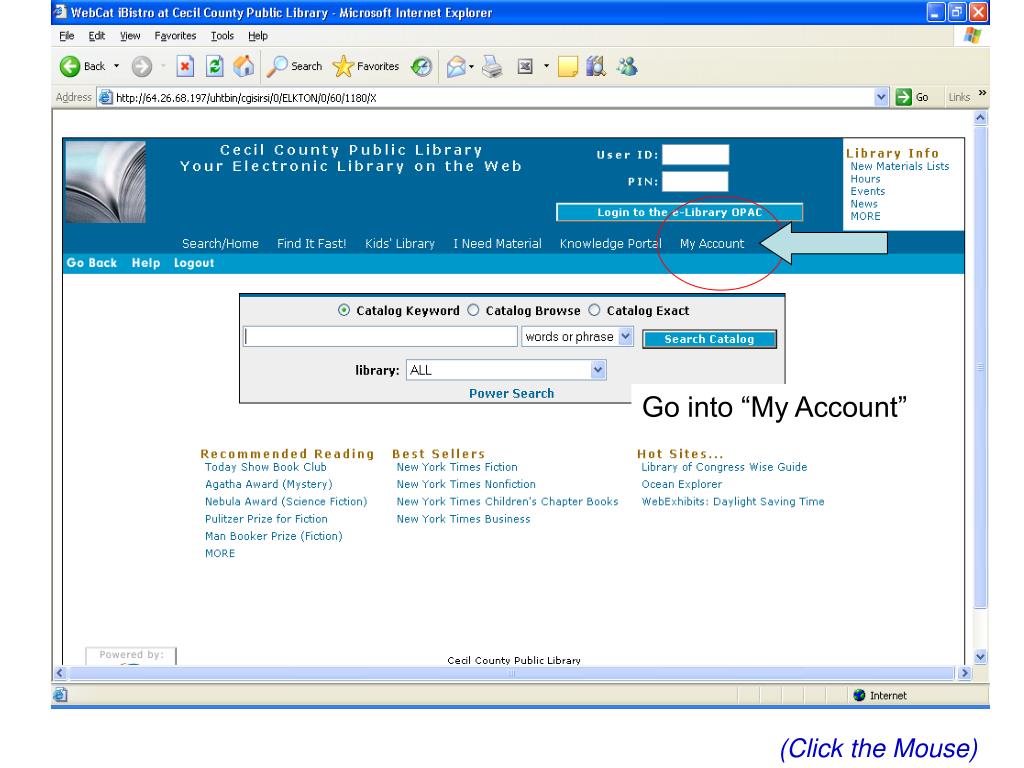Open the Mail button dropdown arrow
The height and width of the screenshot is (768, 1024).
(471, 66)
